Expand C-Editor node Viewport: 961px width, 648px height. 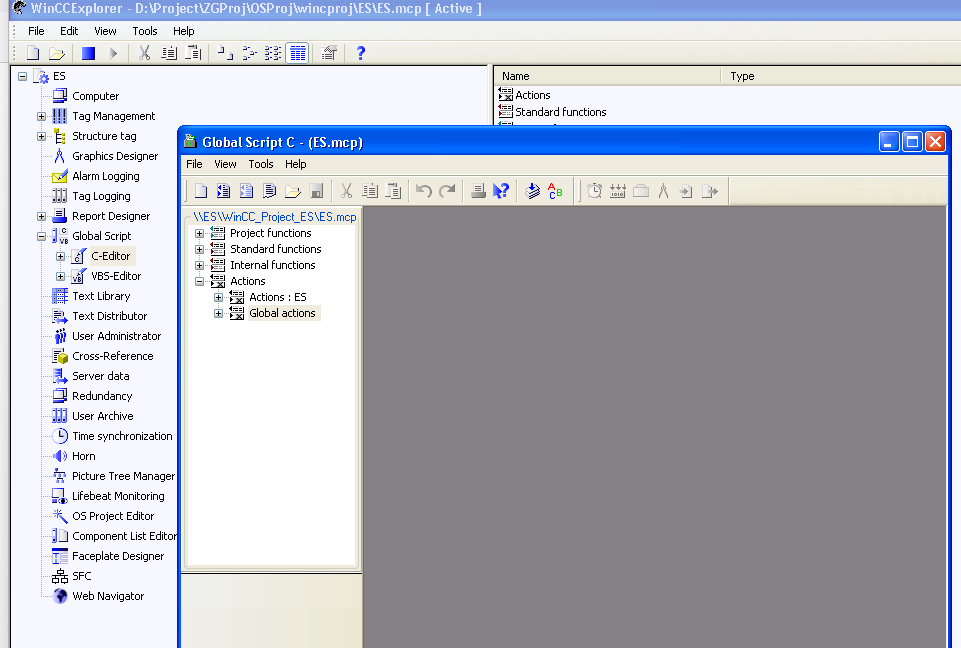[x=60, y=256]
